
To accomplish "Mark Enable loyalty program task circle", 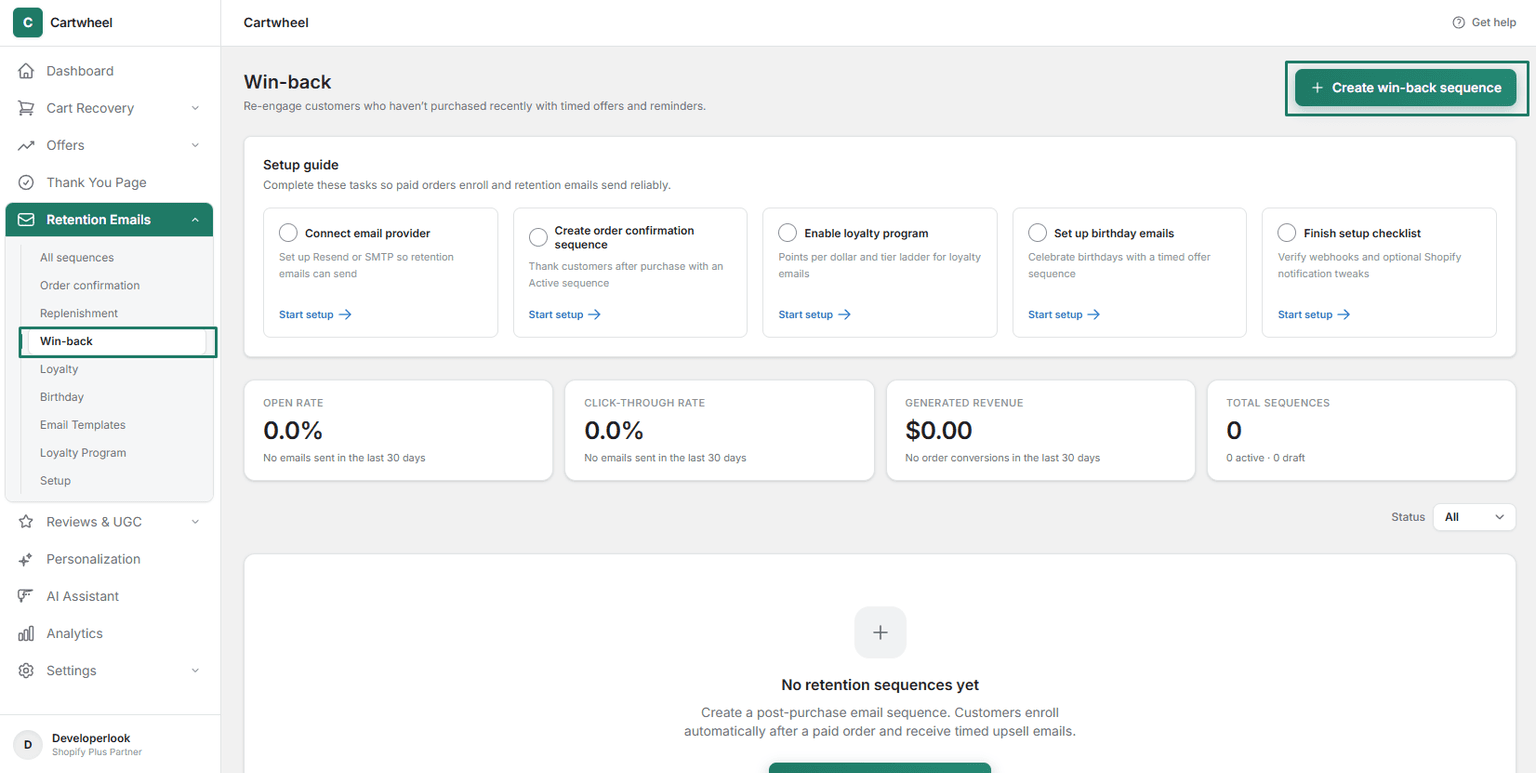I will (x=788, y=233).
